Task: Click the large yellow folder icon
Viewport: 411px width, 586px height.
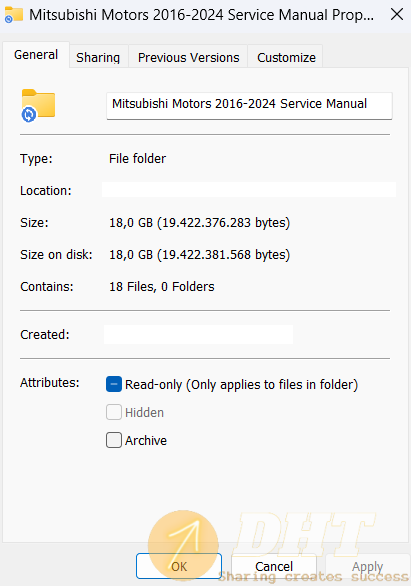Action: [38, 105]
